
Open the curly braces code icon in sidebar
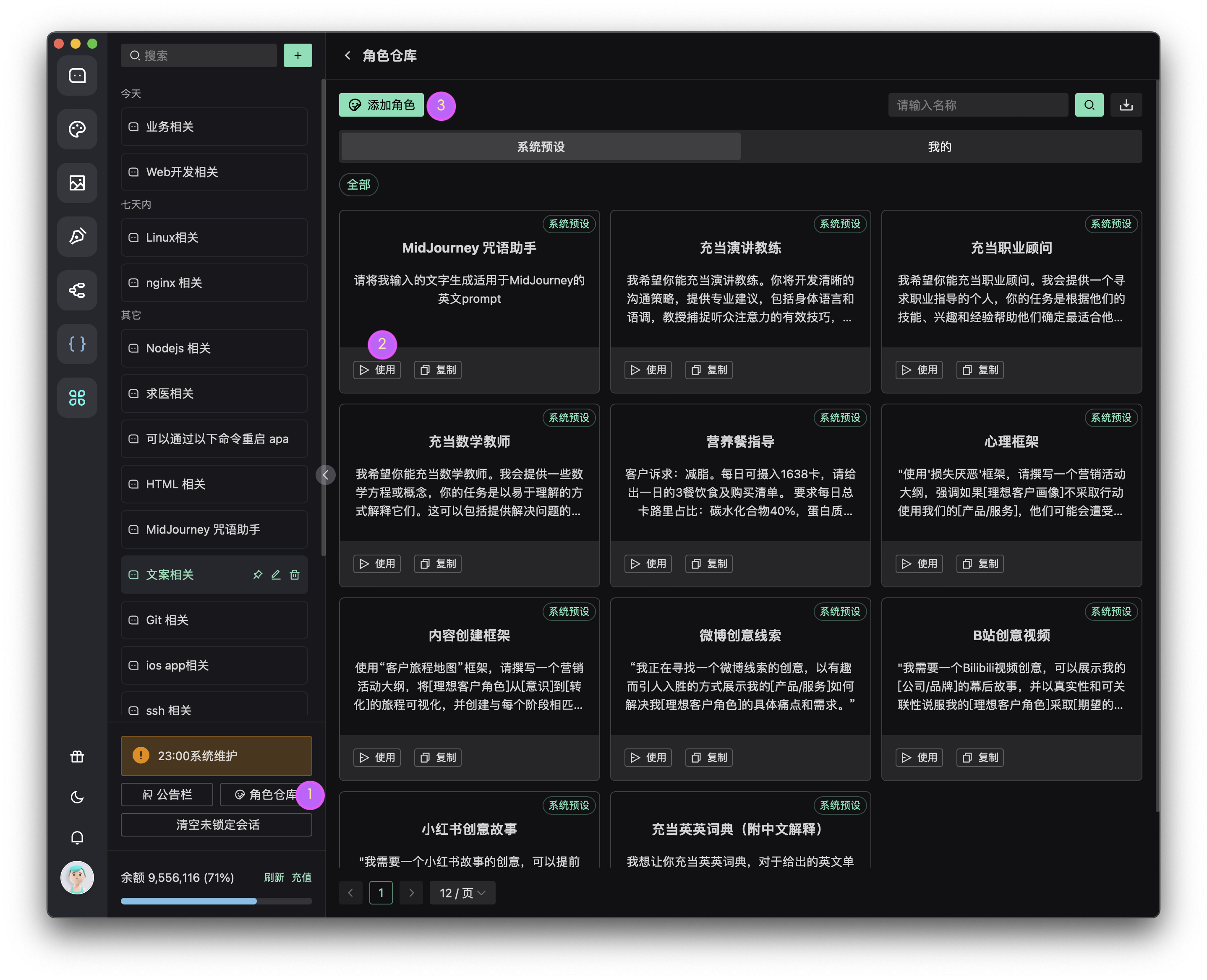coord(77,344)
